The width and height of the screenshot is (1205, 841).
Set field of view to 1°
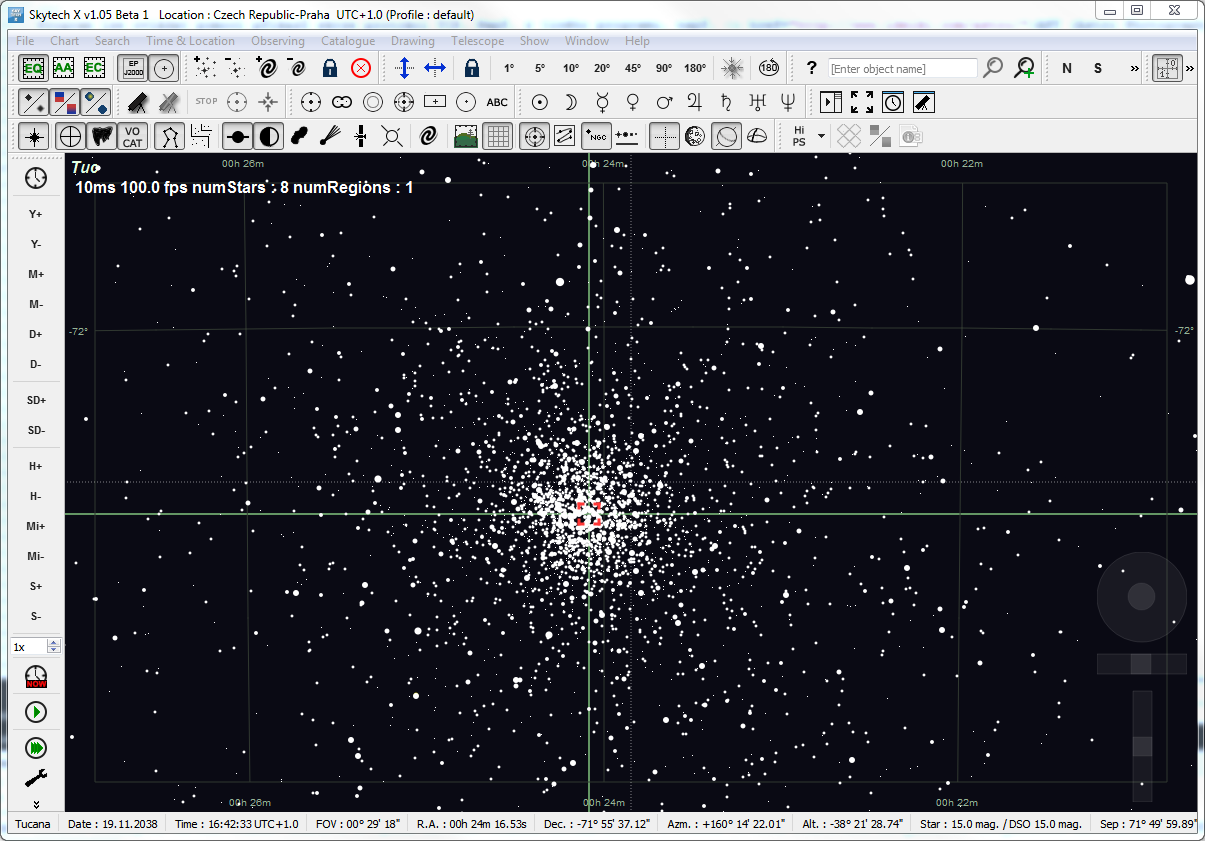point(509,68)
